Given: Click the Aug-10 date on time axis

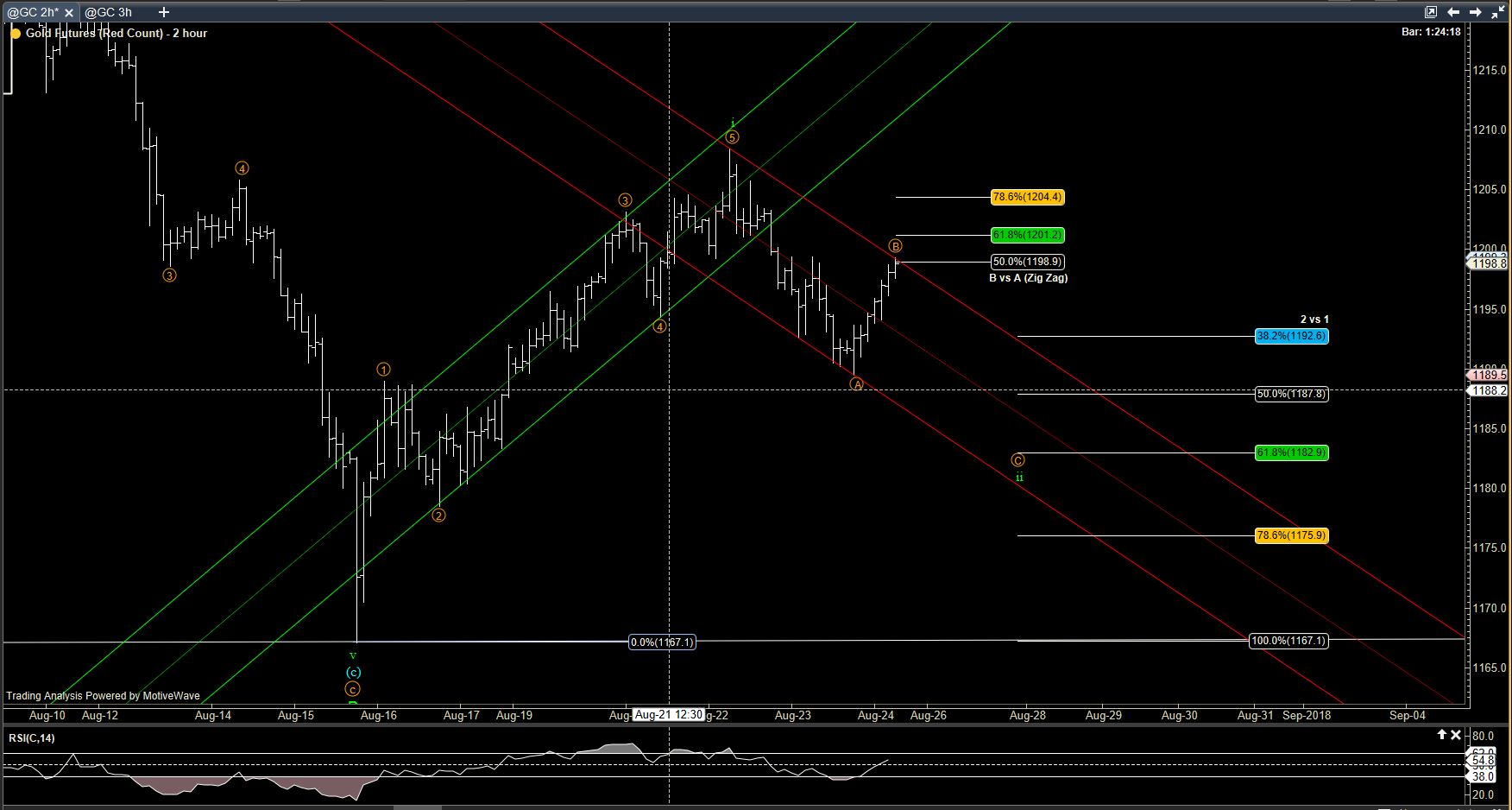Looking at the screenshot, I should [47, 715].
